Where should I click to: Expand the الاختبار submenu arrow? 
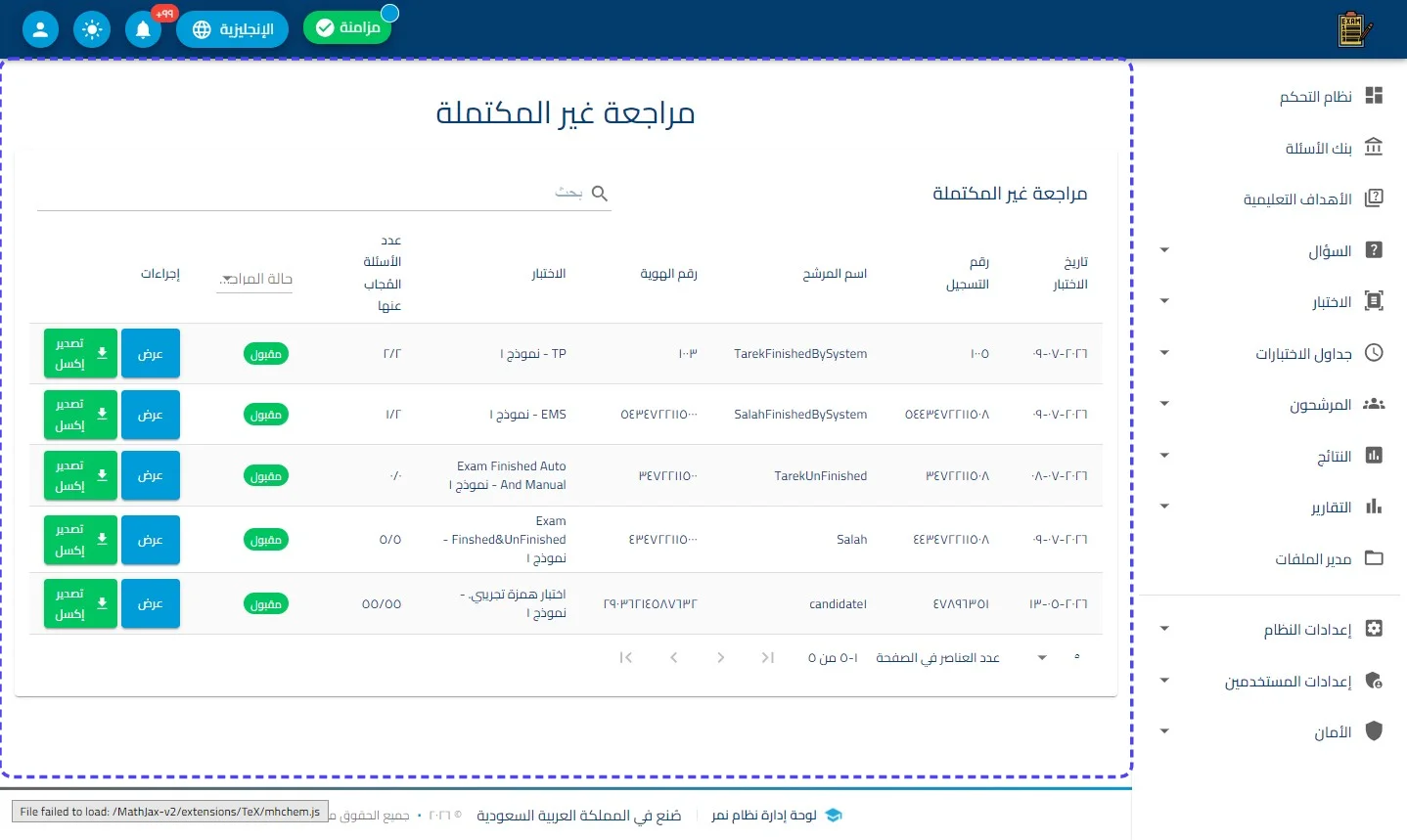[x=1164, y=301]
